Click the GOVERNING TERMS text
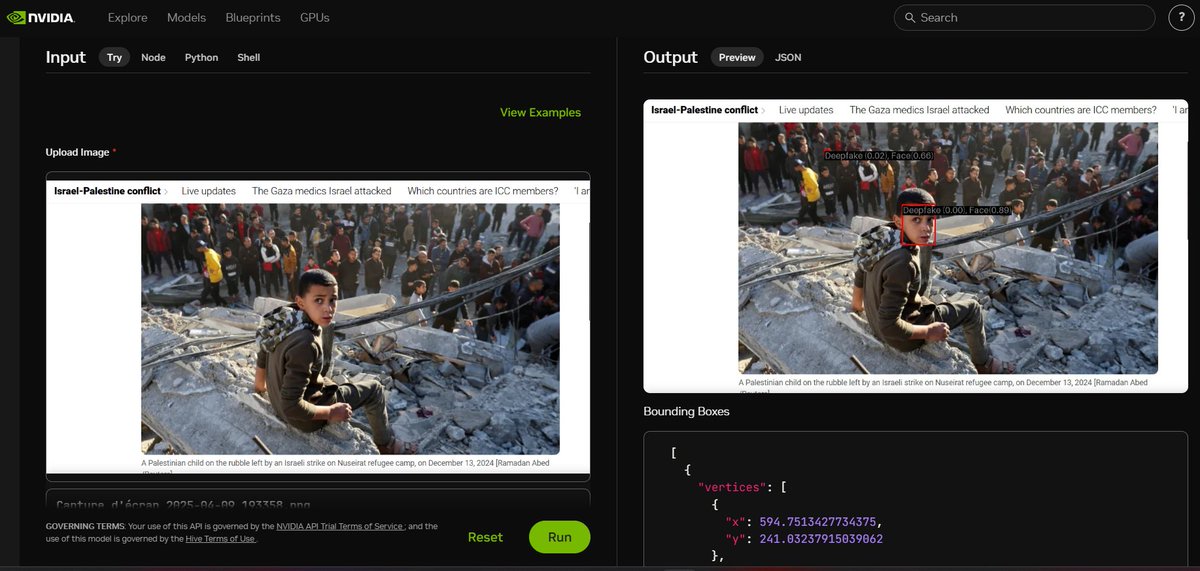Viewport: 1200px width, 571px height. point(83,526)
